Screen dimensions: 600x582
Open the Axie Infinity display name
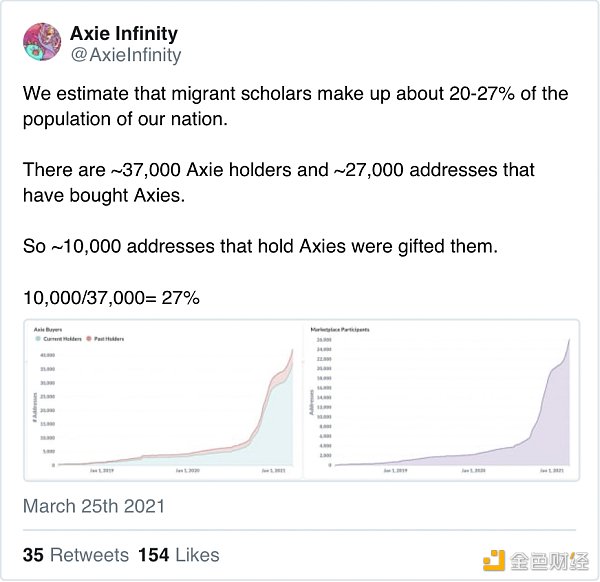tap(124, 34)
